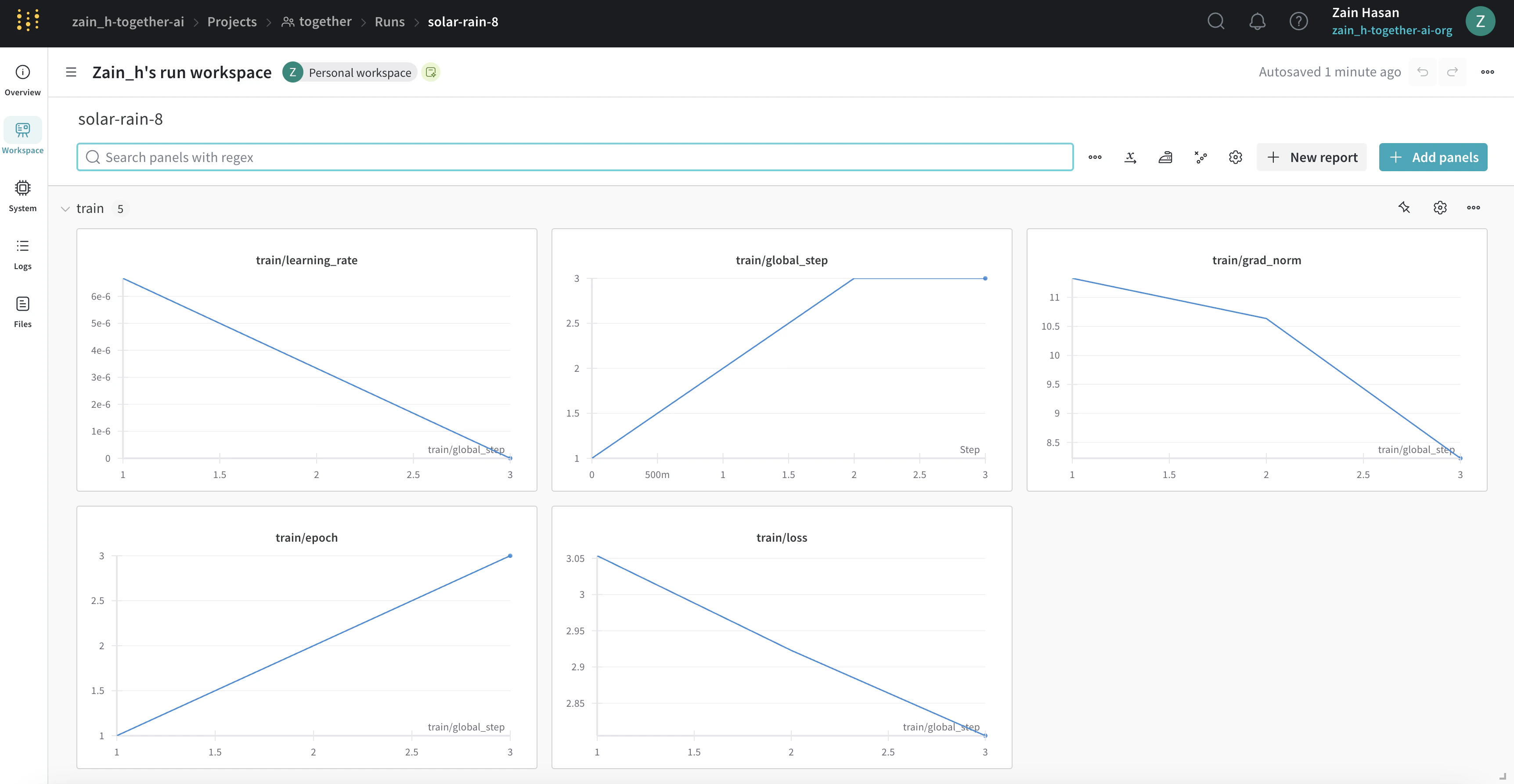Click the outliers scatter icon in the toolbar
Screen dimensions: 1514x784
click(x=1200, y=157)
